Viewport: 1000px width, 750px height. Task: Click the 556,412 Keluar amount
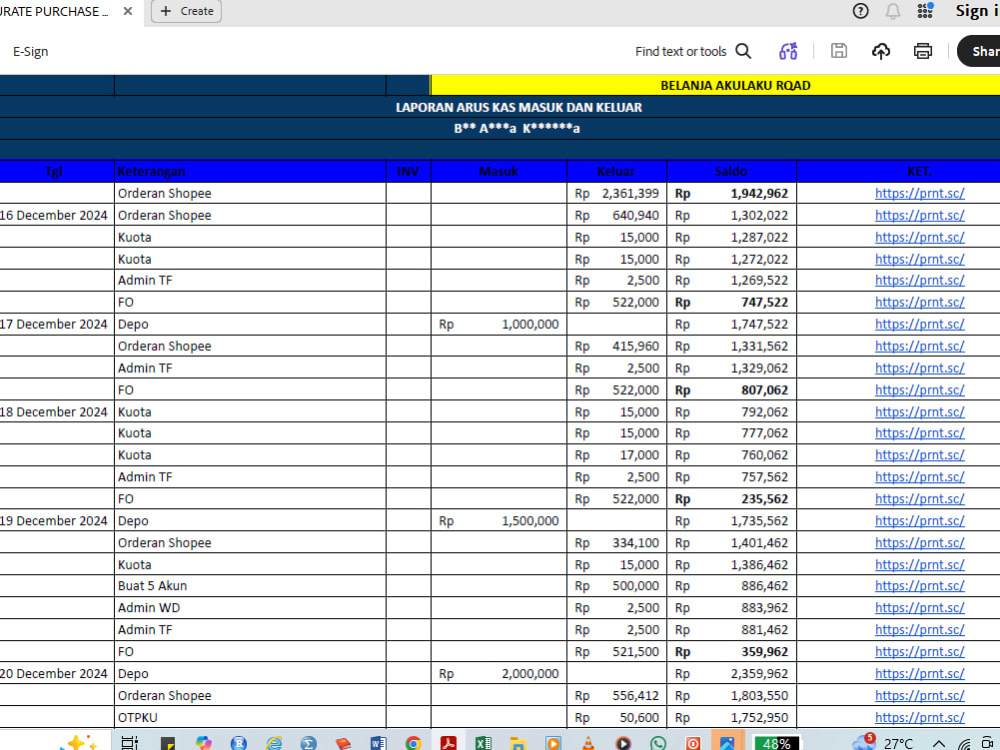coord(635,696)
